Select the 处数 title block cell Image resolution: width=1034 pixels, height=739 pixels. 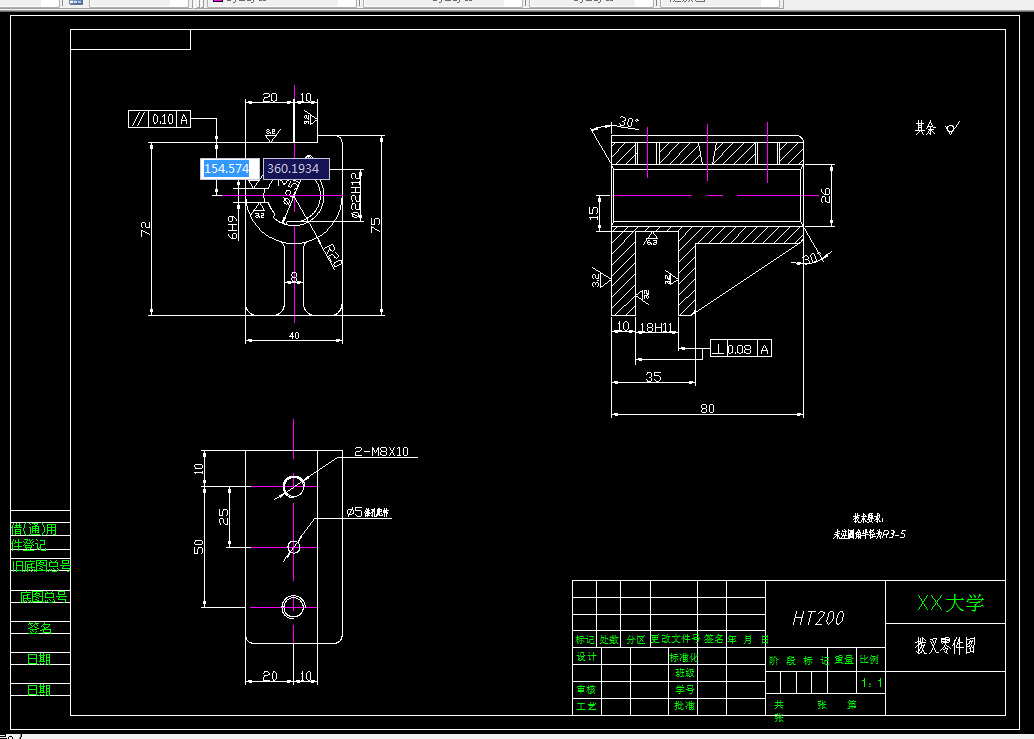point(609,639)
